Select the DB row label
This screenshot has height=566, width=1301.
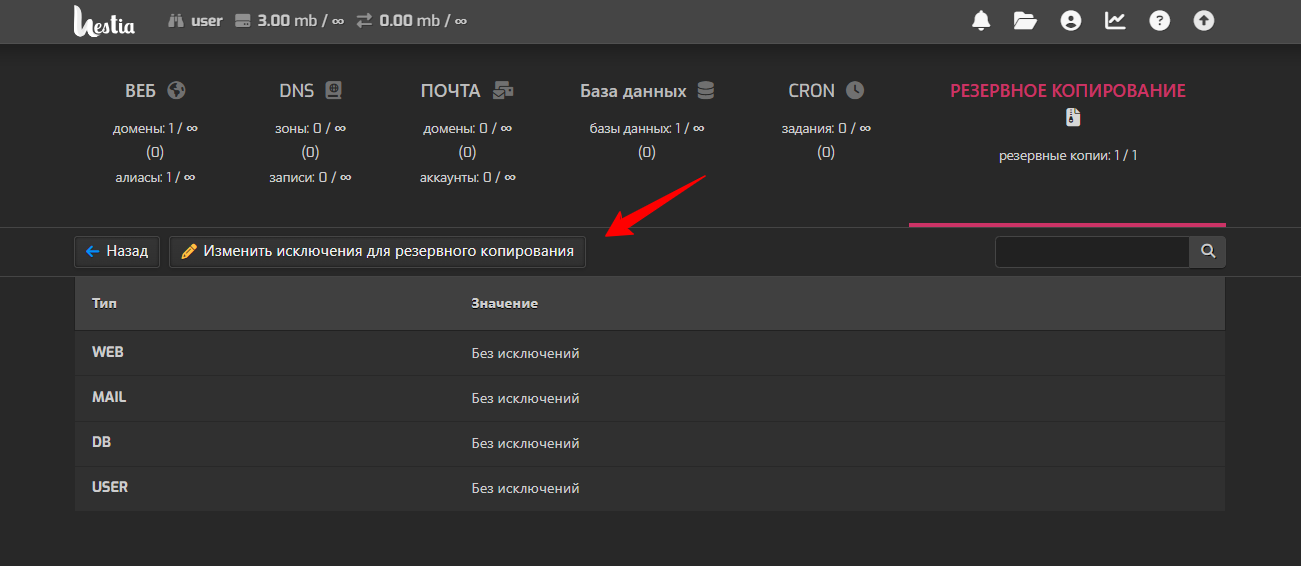(101, 442)
